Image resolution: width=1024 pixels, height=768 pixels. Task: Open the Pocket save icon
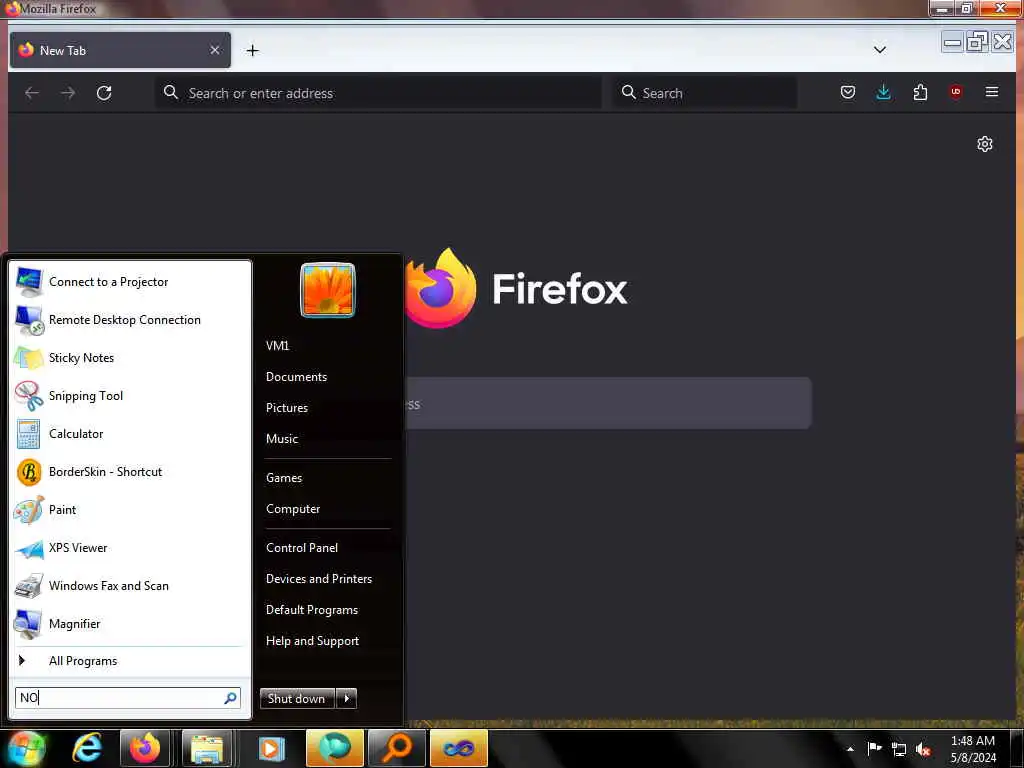tap(848, 92)
